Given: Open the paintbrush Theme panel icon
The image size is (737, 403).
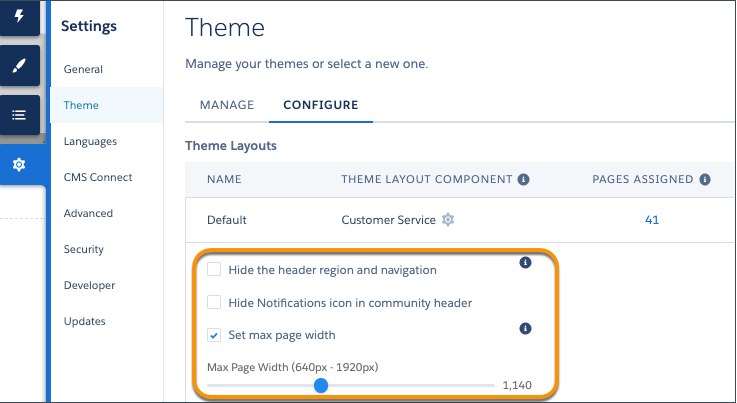Looking at the screenshot, I should 19,66.
